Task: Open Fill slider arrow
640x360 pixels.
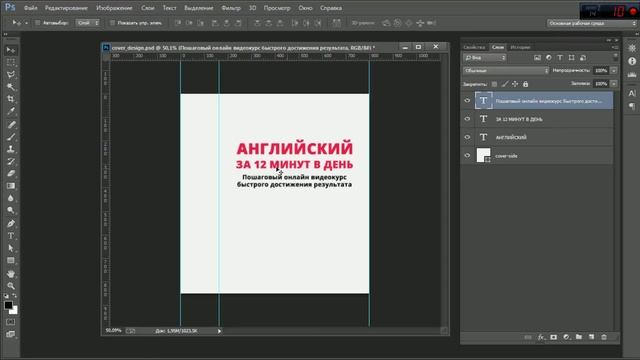Action: point(613,84)
